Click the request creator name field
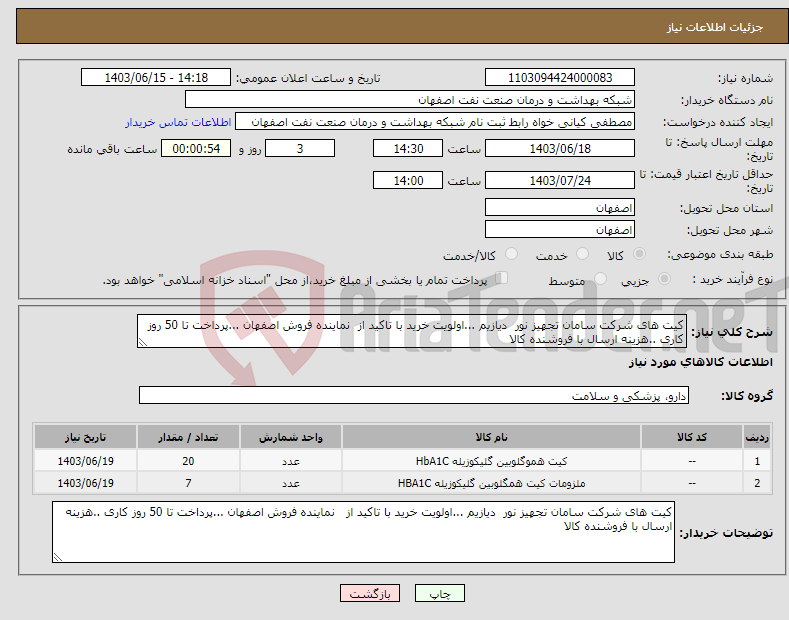789x620 pixels. coord(435,122)
